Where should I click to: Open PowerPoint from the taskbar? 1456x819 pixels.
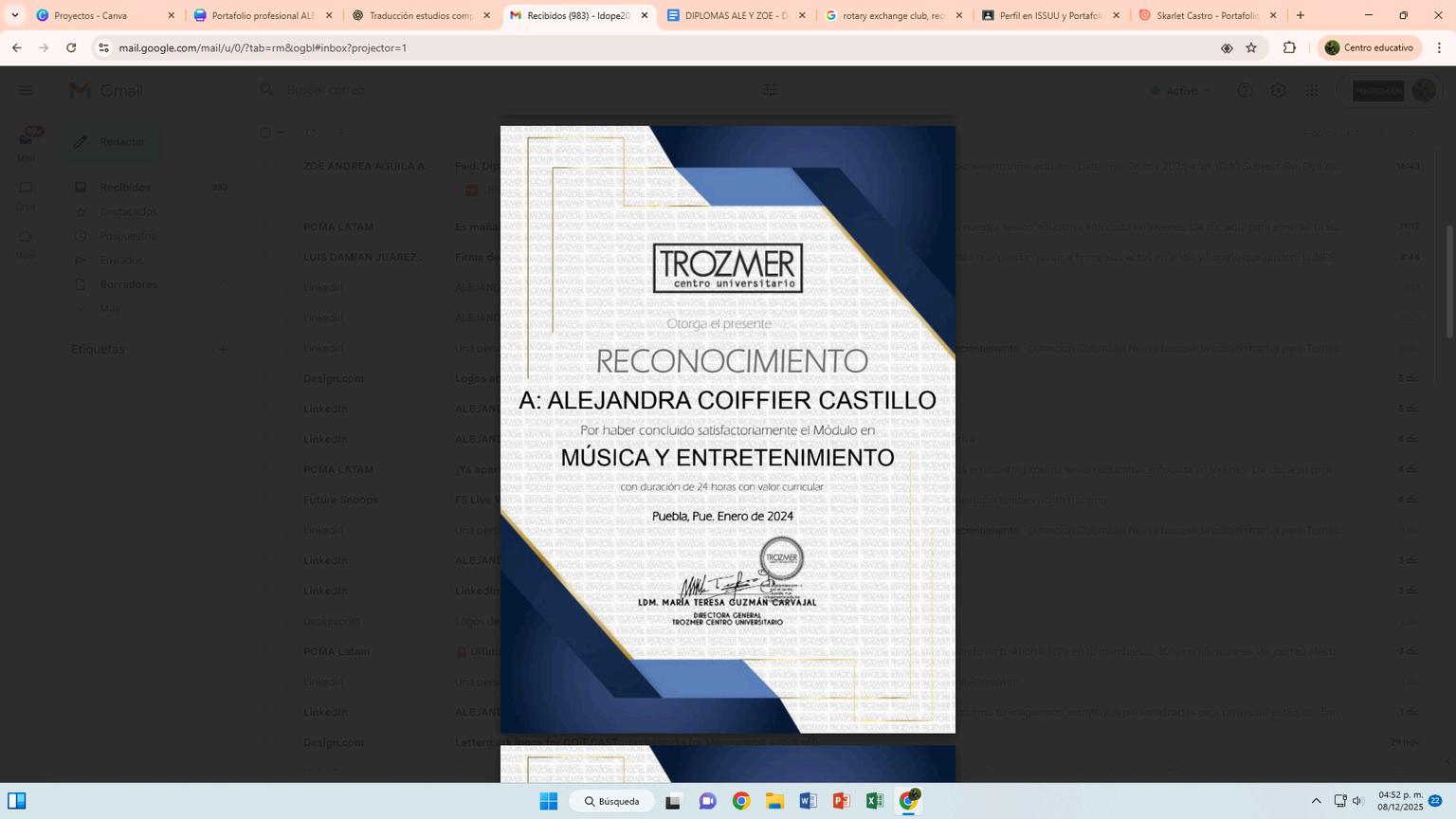pos(841,801)
